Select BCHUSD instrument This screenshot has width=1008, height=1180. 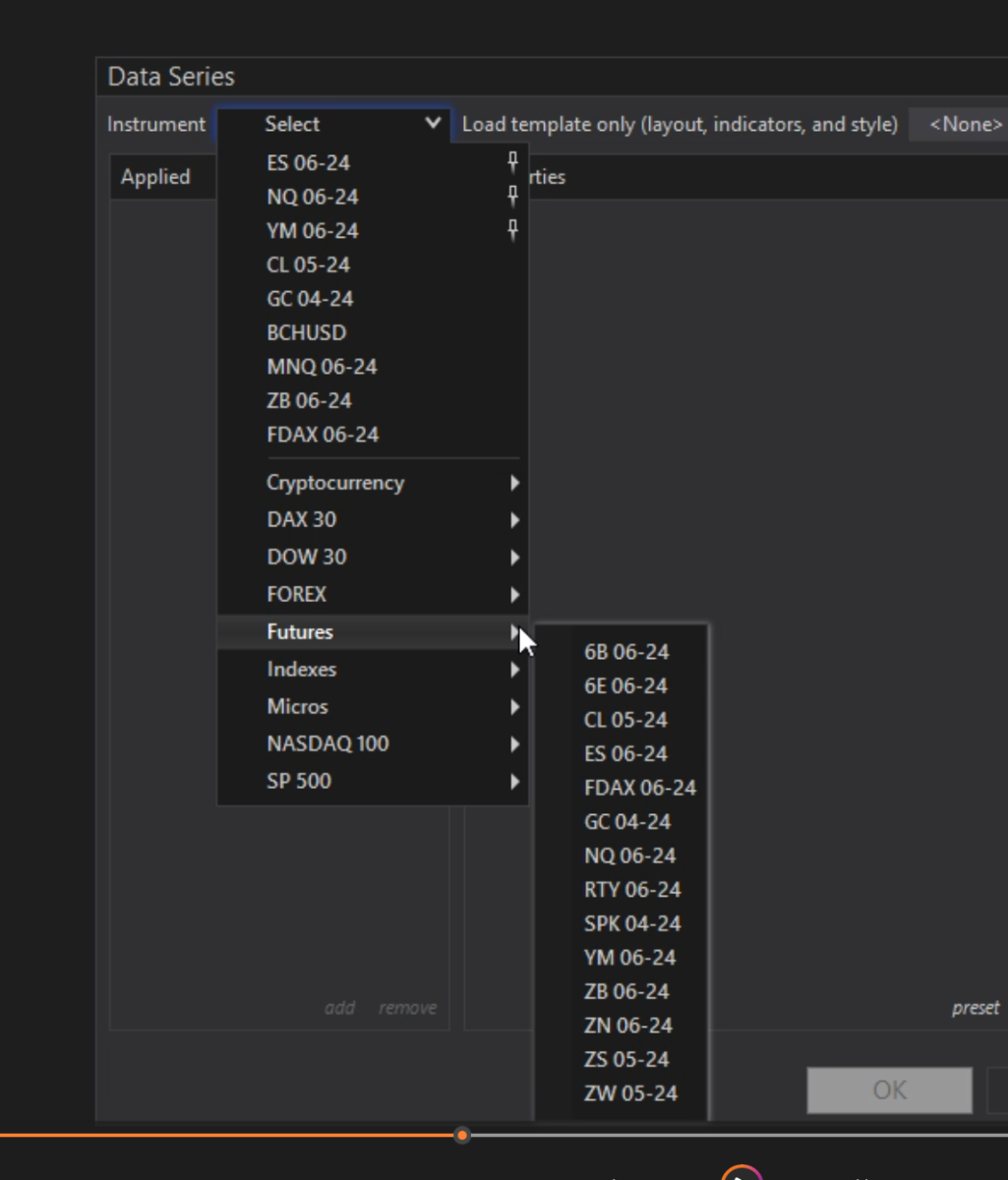click(x=373, y=332)
